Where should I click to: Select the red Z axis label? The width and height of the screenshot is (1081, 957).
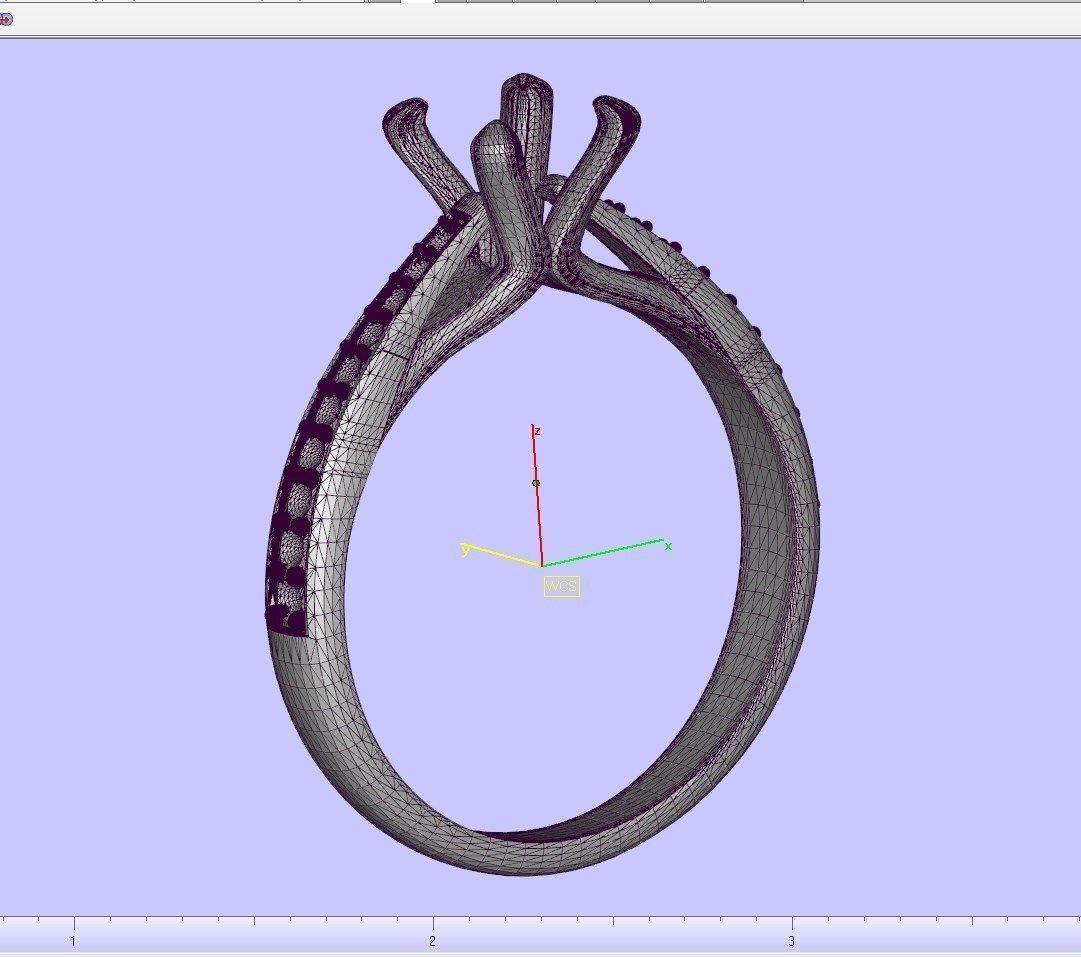click(537, 432)
